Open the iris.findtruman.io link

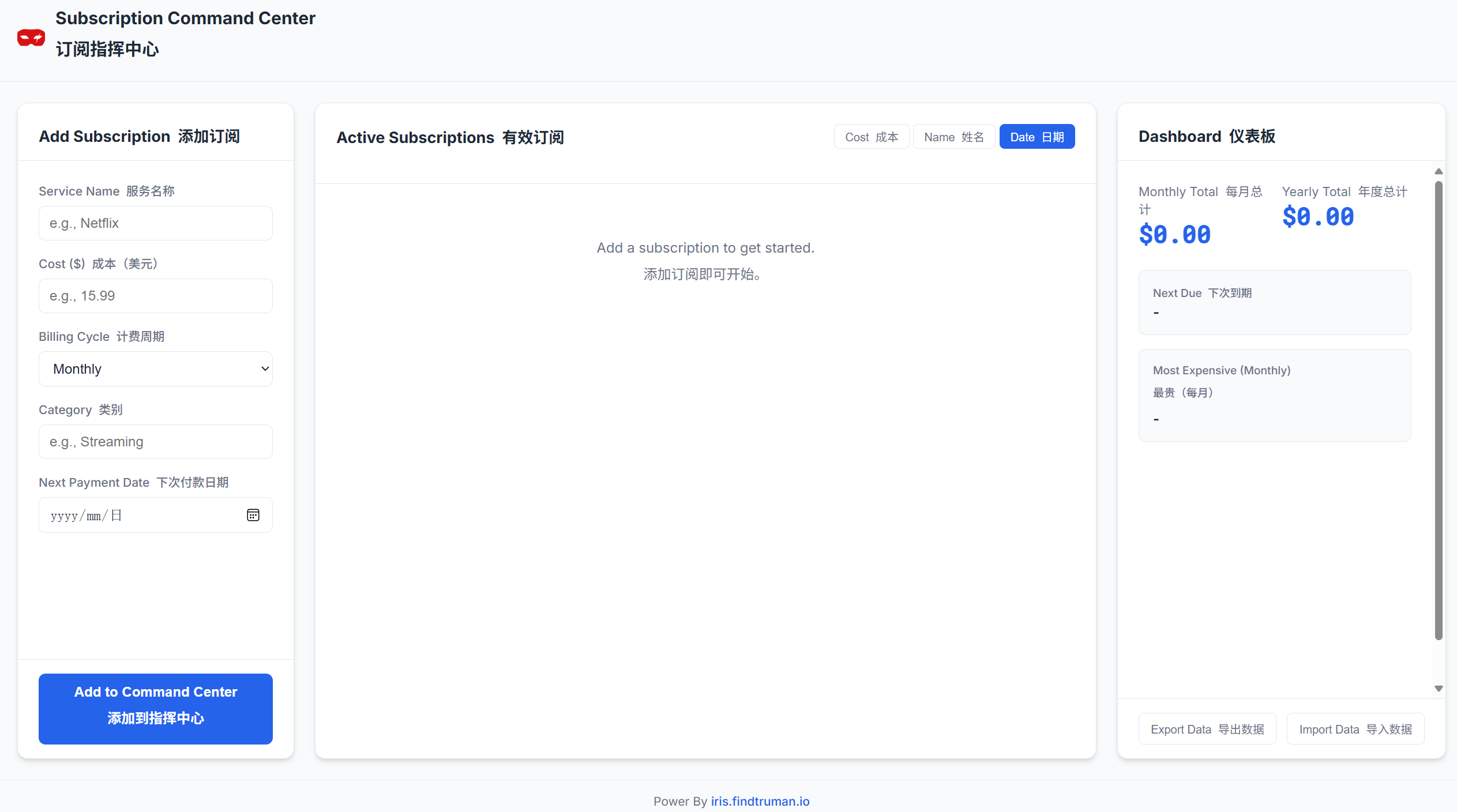point(760,801)
